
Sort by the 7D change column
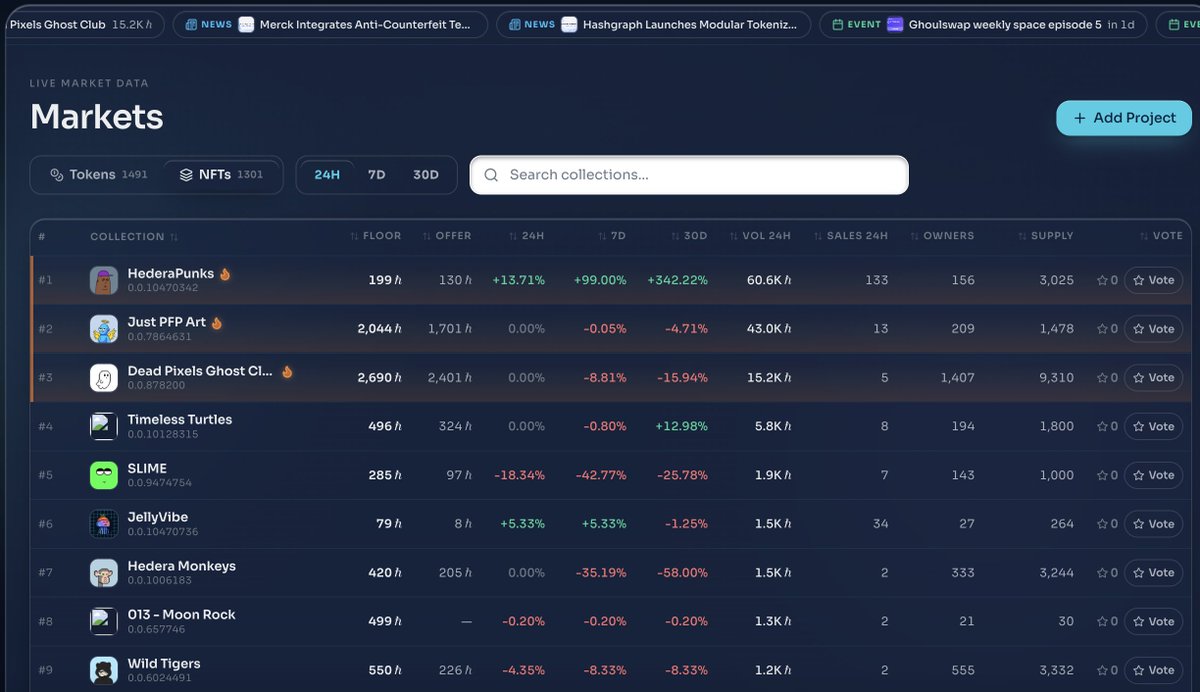coord(612,236)
